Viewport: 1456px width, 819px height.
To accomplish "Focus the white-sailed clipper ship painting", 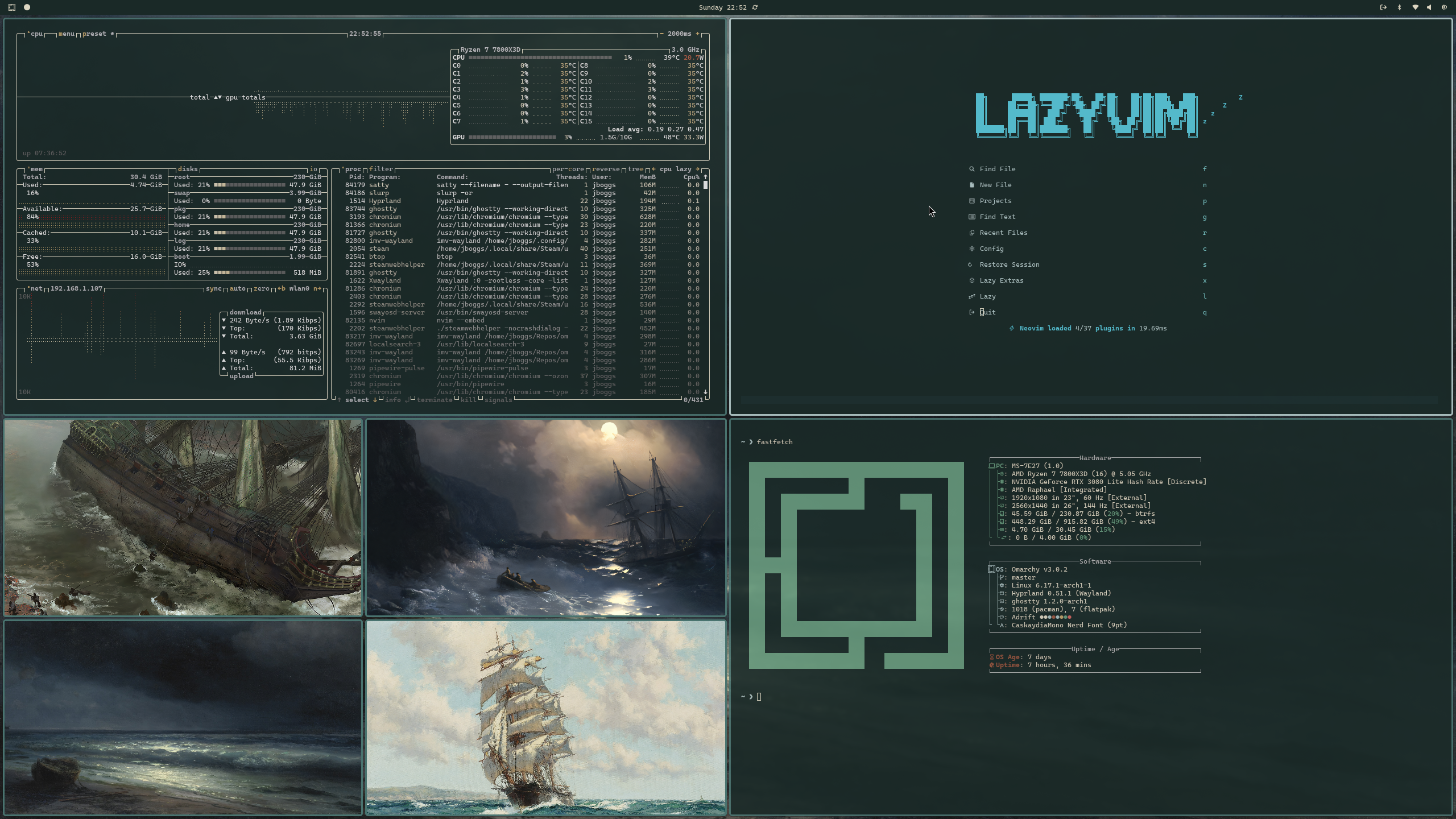I will [x=546, y=718].
